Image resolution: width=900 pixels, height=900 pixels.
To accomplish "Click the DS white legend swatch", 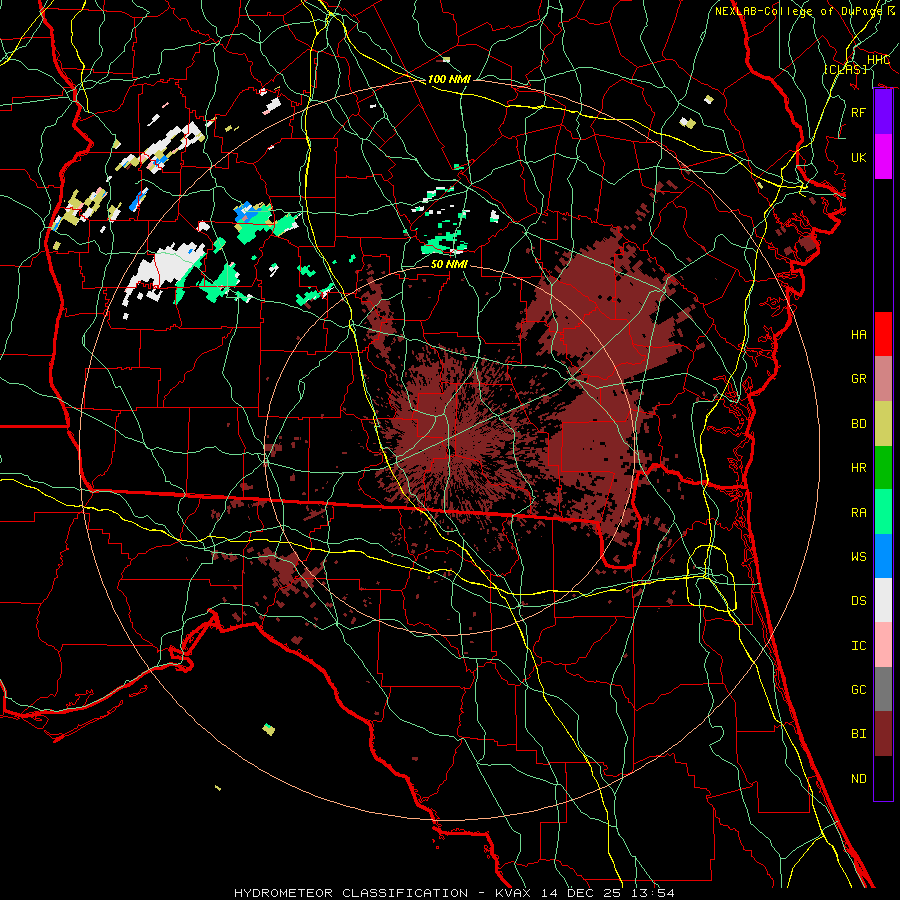I will pyautogui.click(x=883, y=600).
